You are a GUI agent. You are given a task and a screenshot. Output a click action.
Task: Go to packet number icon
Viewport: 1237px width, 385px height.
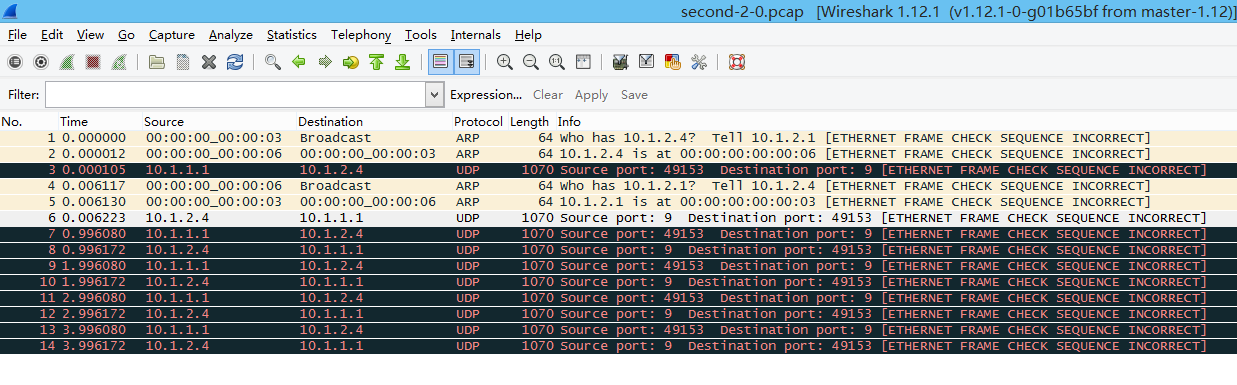point(351,62)
